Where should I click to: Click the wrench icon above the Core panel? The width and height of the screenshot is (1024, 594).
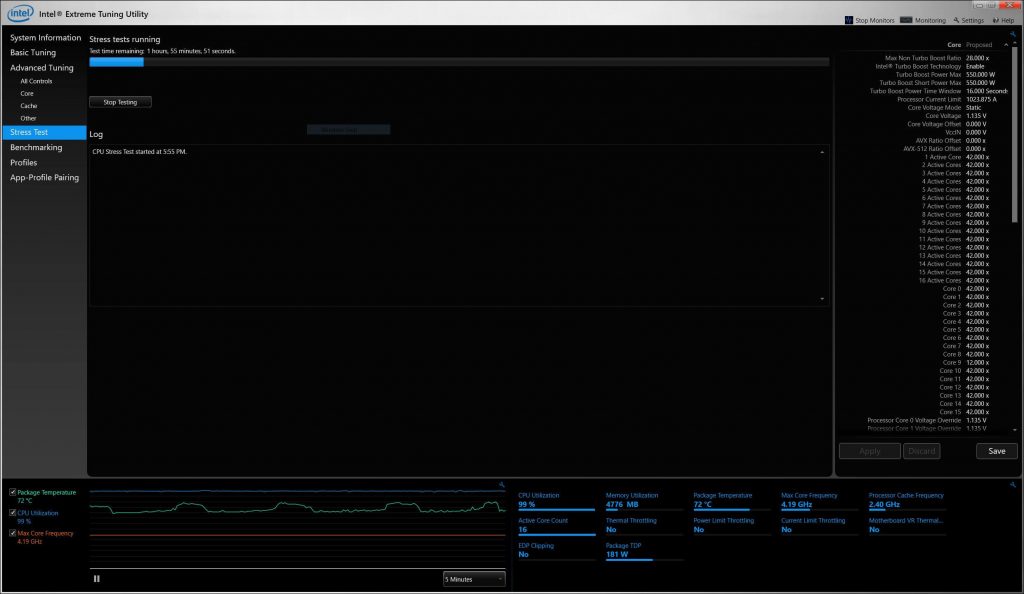point(1013,34)
